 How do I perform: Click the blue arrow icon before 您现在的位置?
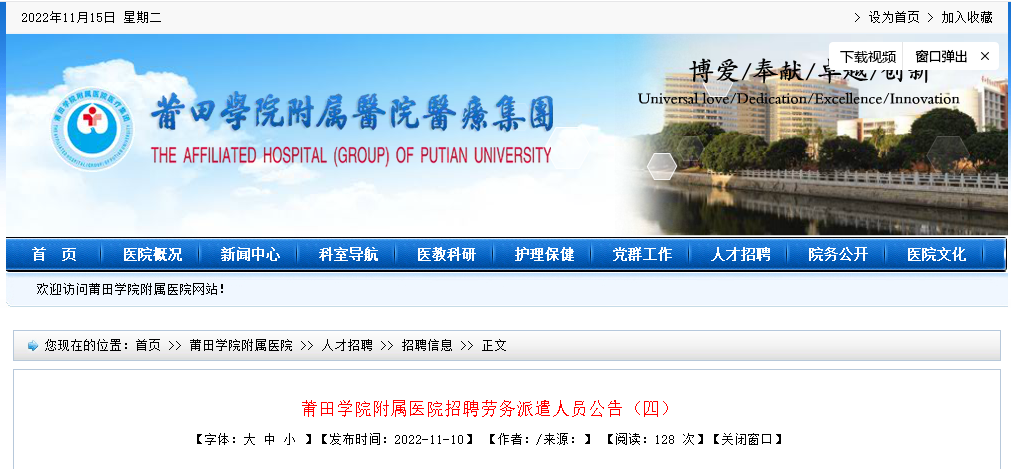point(33,346)
